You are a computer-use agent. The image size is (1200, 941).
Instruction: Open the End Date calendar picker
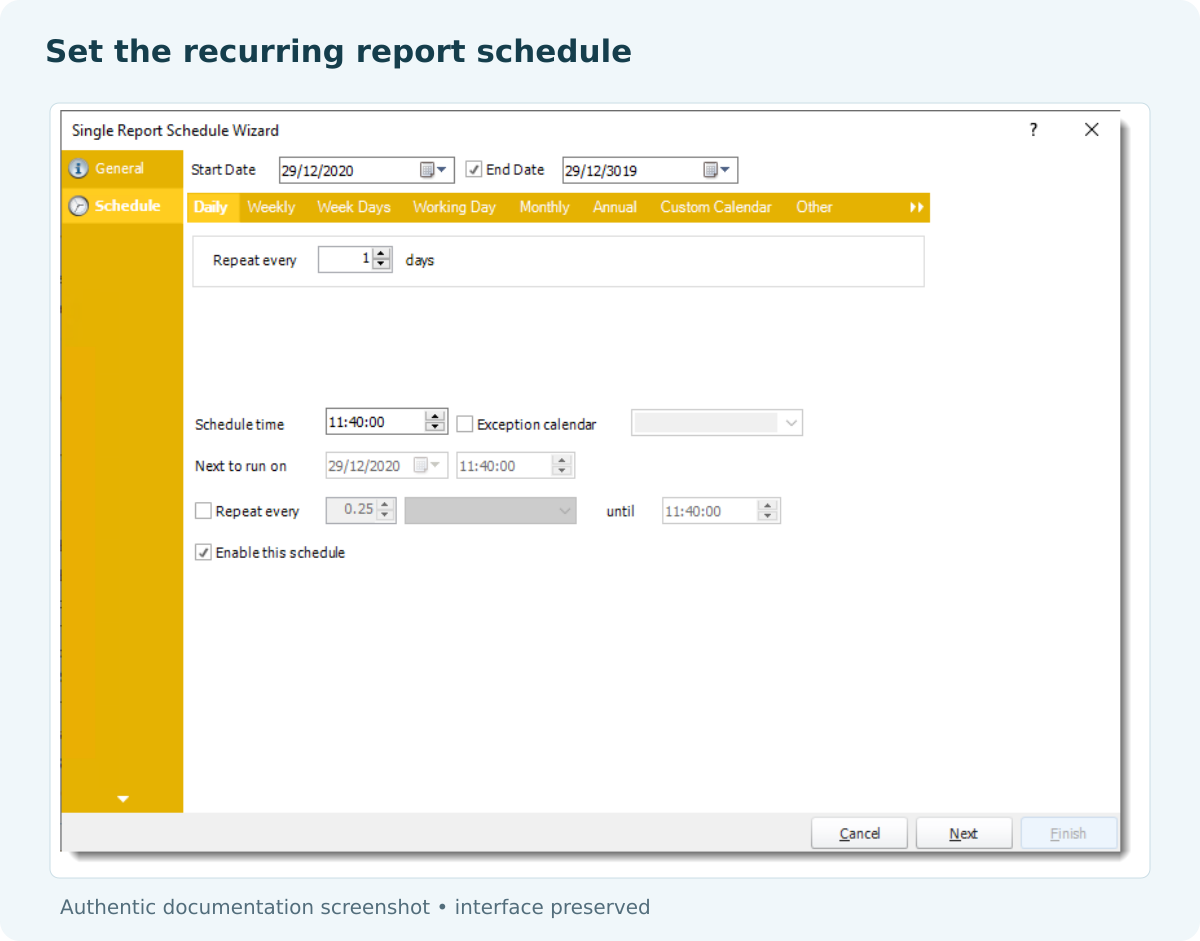click(717, 170)
